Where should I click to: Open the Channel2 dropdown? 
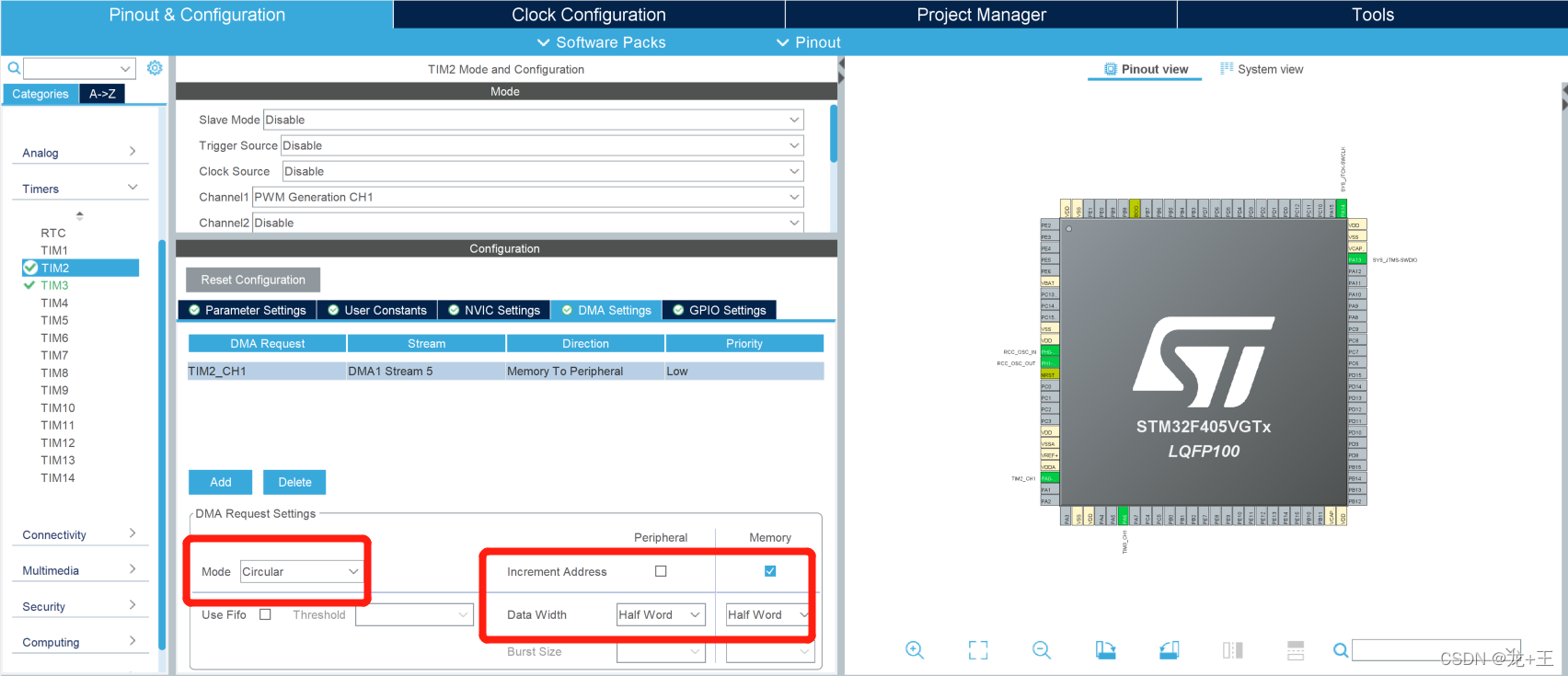(x=528, y=223)
